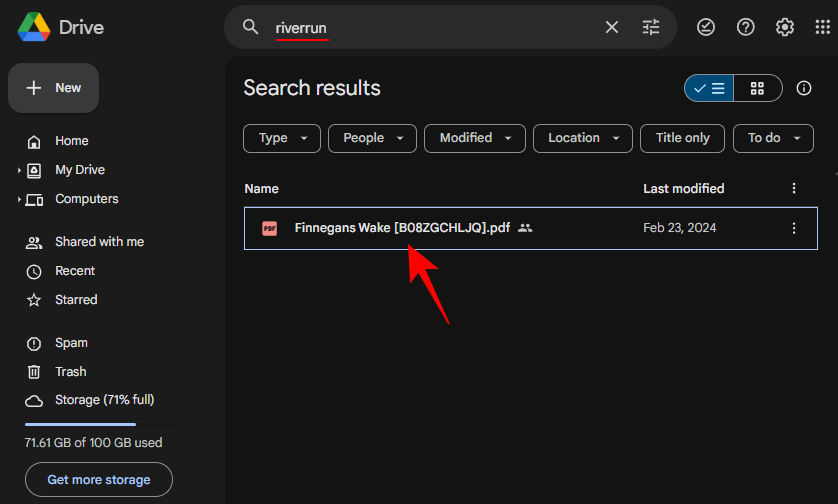Viewport: 838px width, 504px height.
Task: Open the Google apps grid
Action: pos(823,27)
